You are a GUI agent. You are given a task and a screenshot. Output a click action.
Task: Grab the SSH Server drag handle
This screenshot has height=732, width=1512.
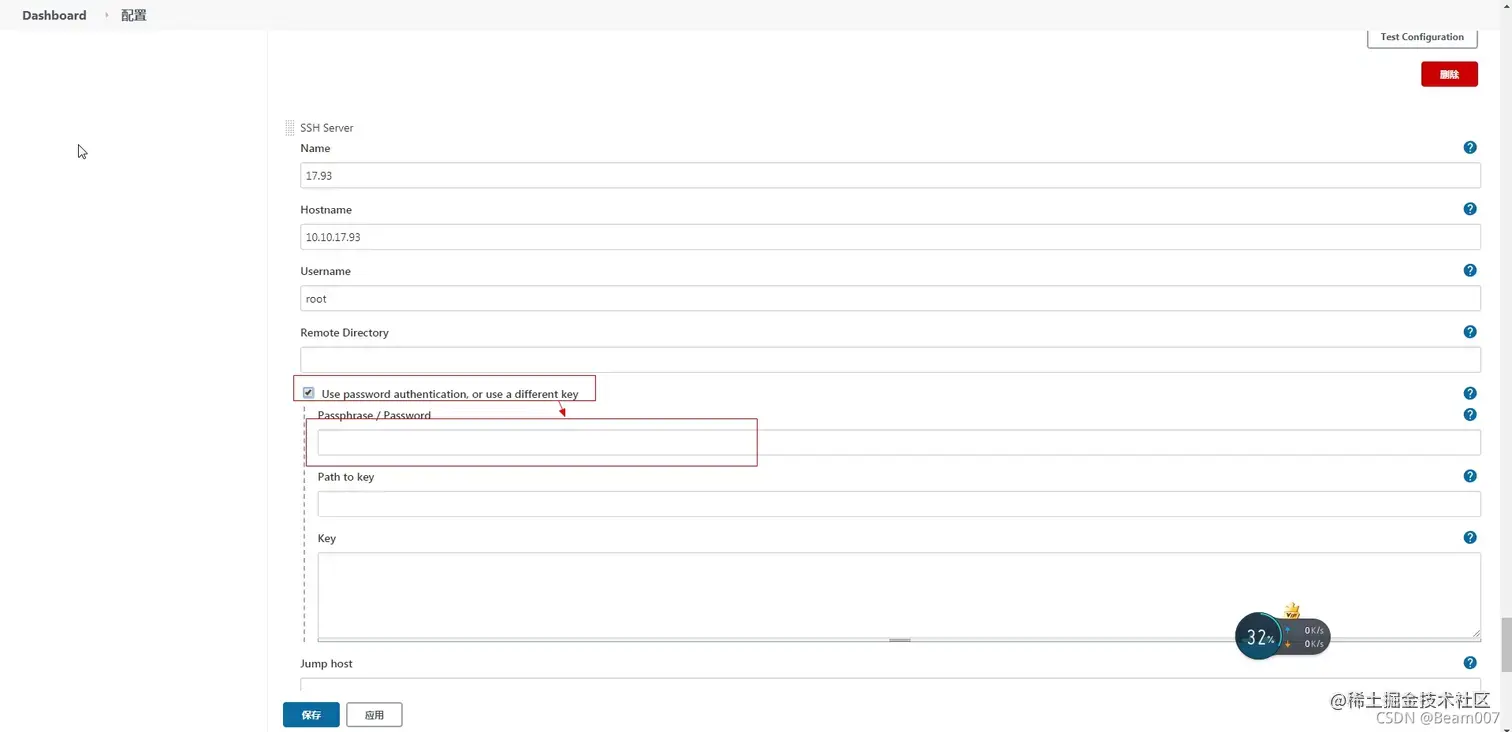(x=290, y=128)
